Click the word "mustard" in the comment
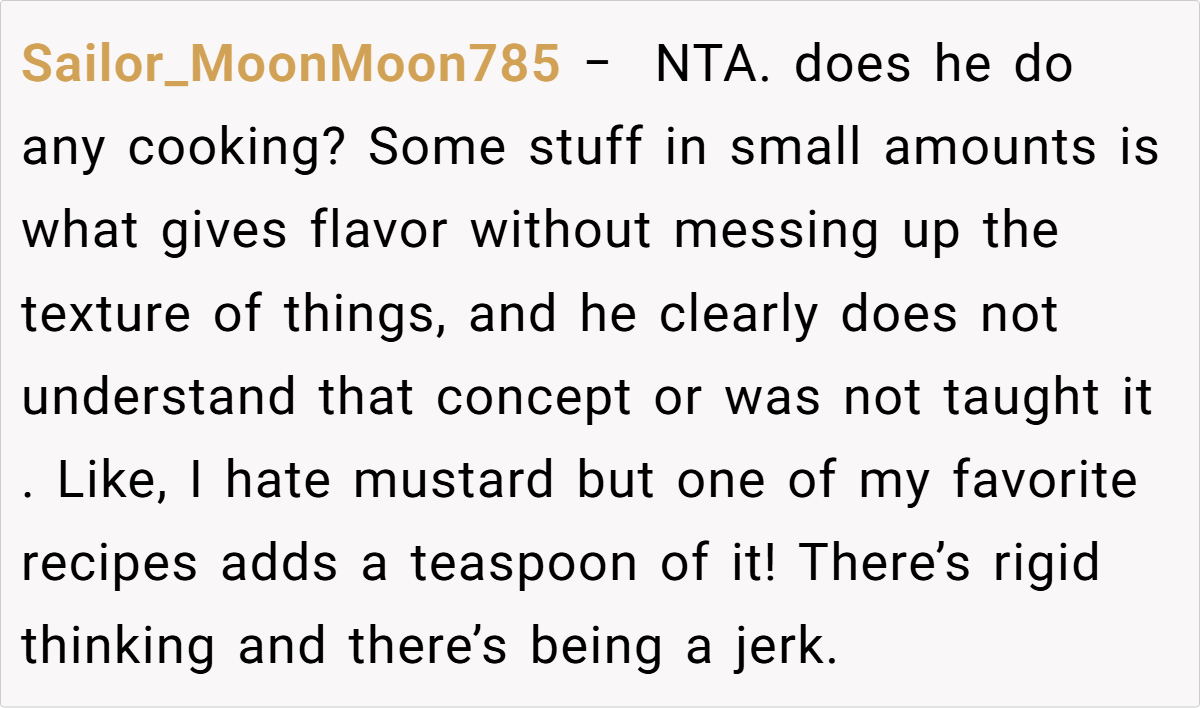The image size is (1200, 708). (453, 481)
